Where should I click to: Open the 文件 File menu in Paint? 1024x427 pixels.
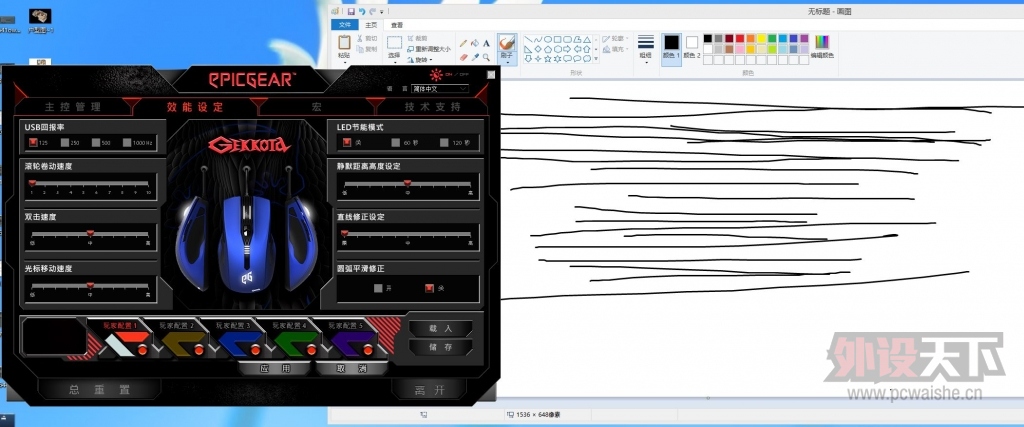[x=344, y=25]
